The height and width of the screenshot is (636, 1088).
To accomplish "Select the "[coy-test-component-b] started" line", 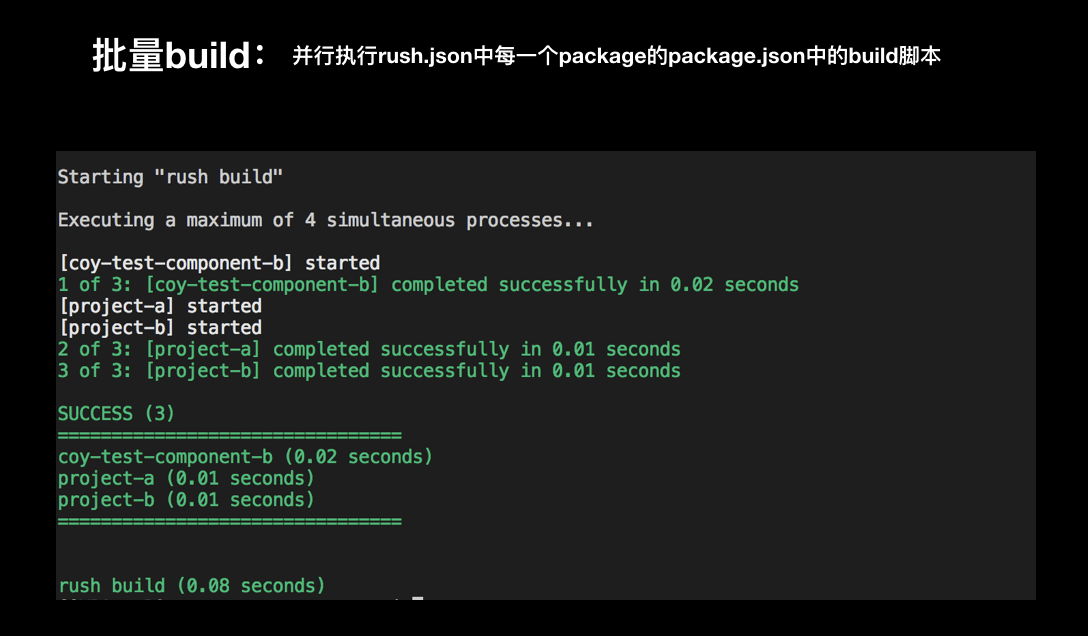I will point(219,263).
